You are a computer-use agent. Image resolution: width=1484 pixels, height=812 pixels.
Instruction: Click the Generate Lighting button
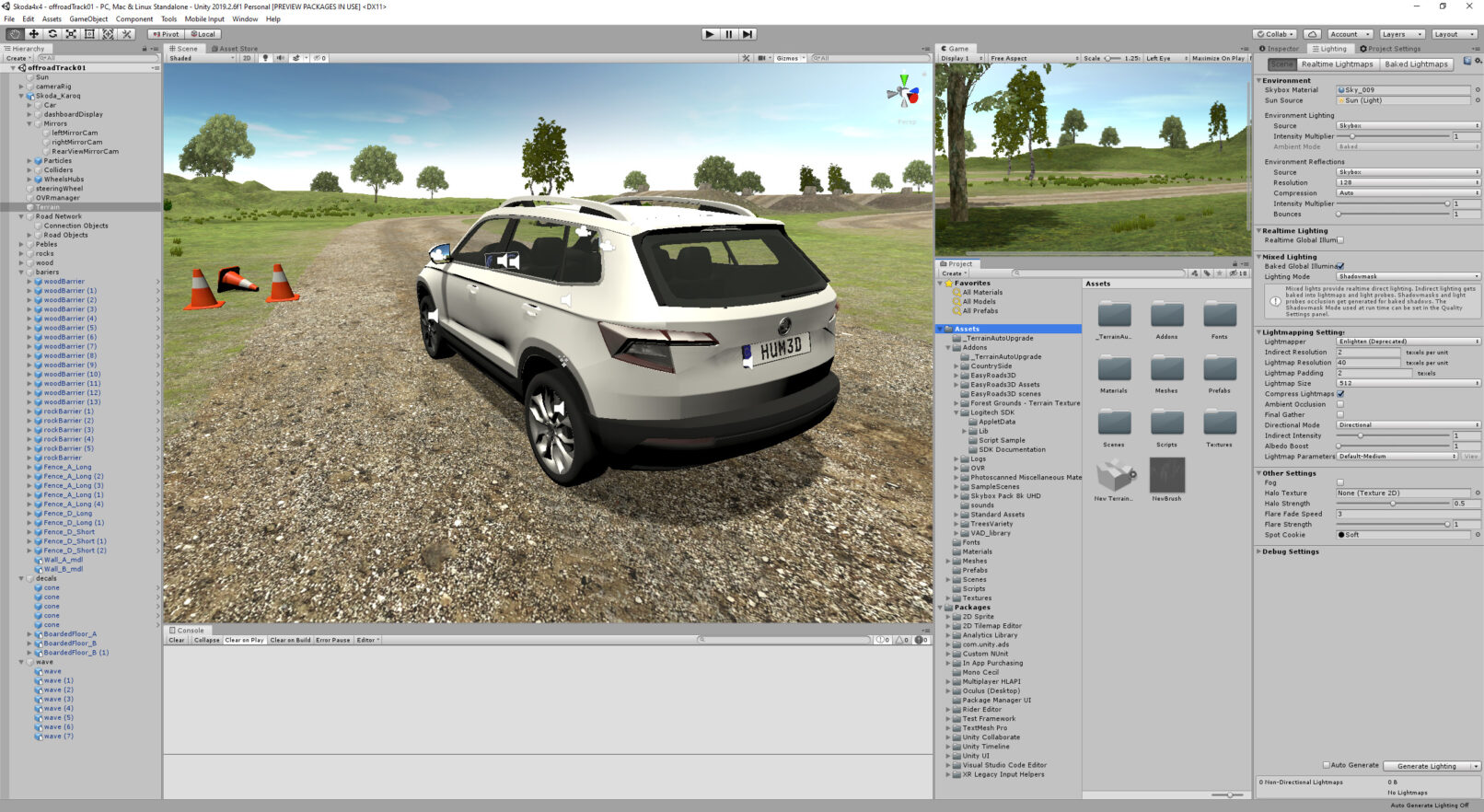click(1426, 766)
